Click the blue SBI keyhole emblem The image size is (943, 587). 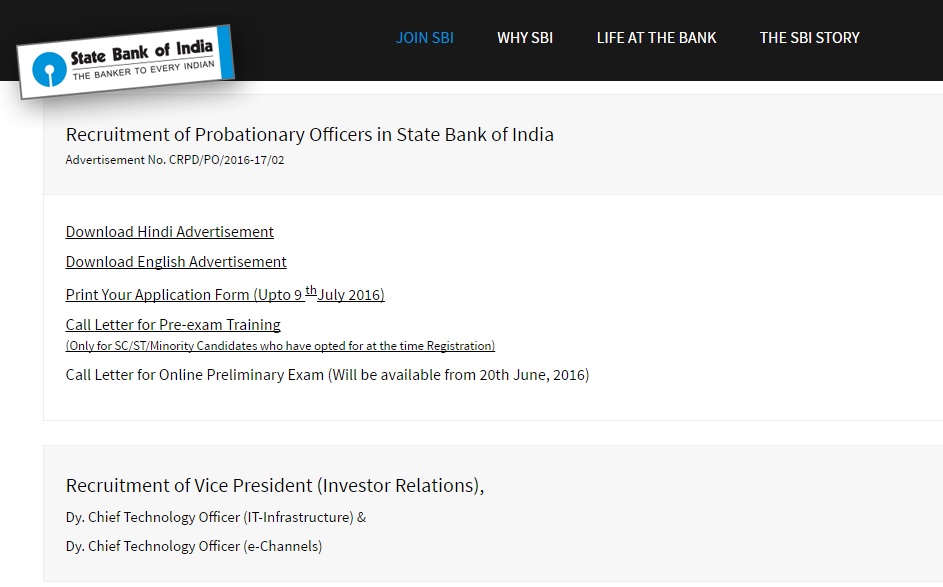pos(49,69)
